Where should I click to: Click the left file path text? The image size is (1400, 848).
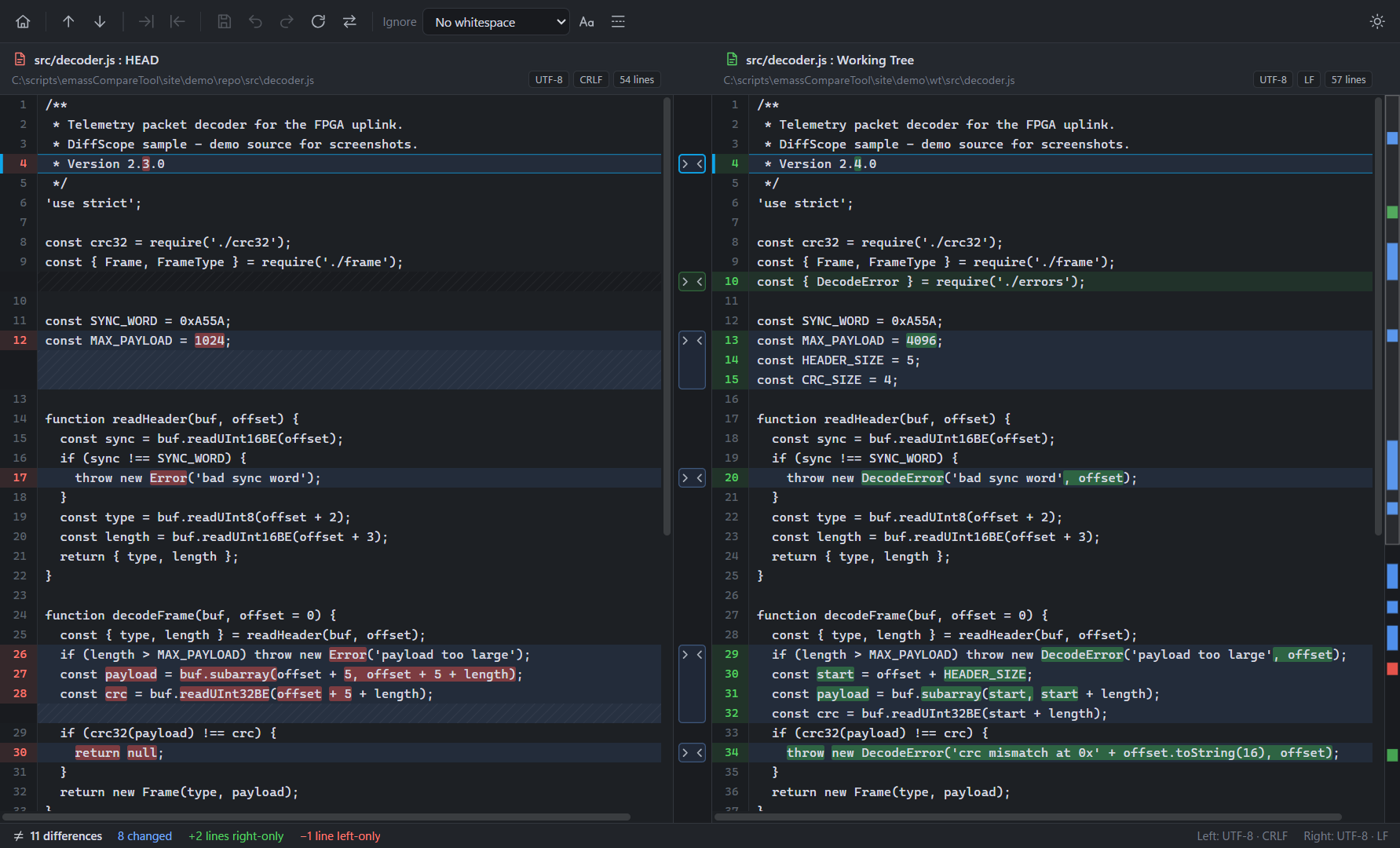[163, 80]
